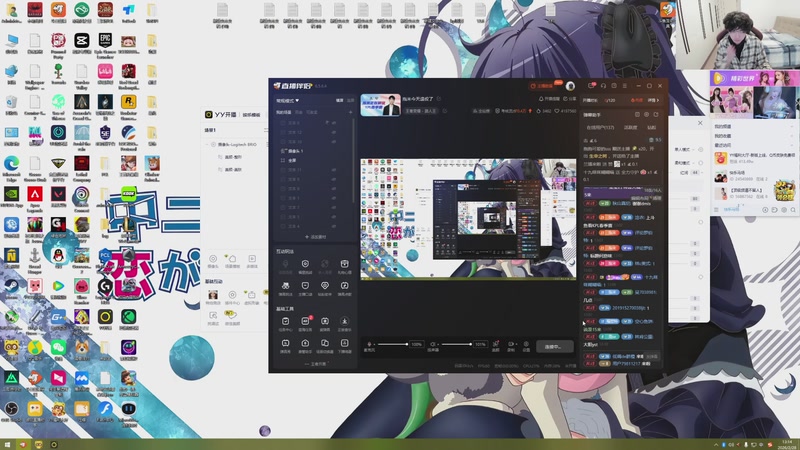Click the large streaming status button

tap(555, 346)
